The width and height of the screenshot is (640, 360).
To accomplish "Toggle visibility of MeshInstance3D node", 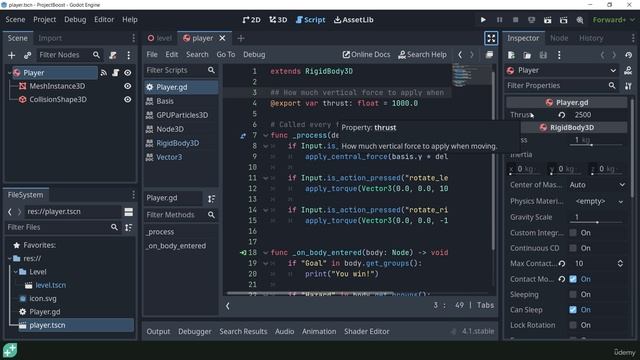I will click(128, 86).
